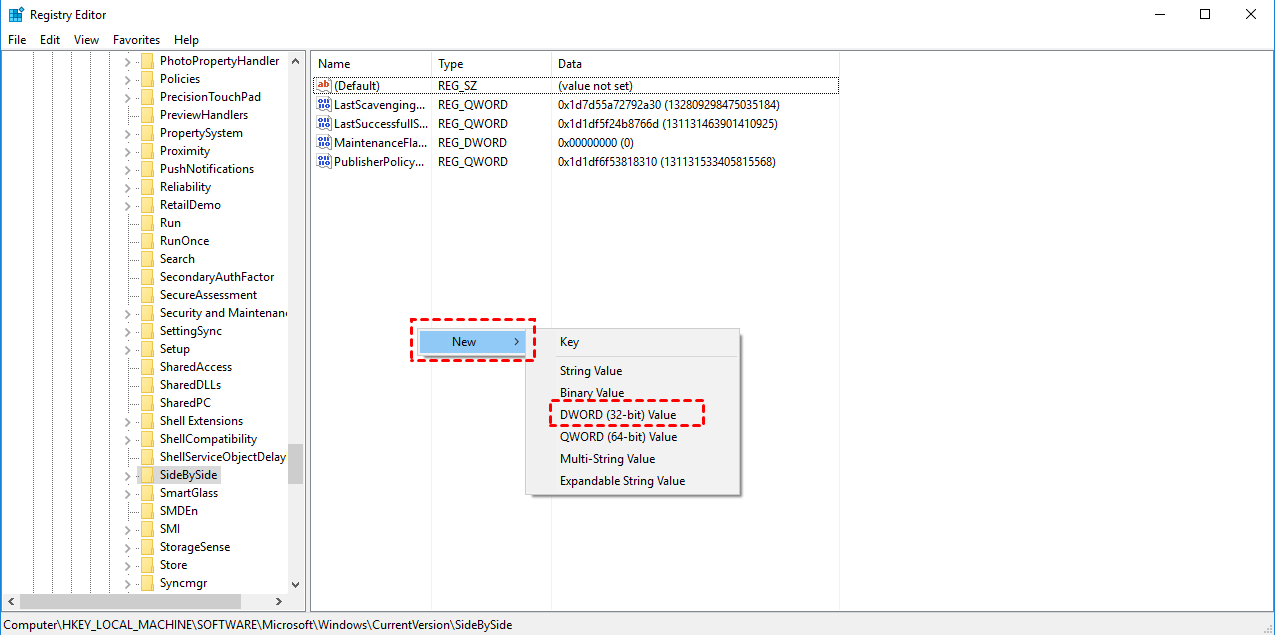Expand the SideBySide key arrow
The width and height of the screenshot is (1275, 635).
click(x=128, y=476)
